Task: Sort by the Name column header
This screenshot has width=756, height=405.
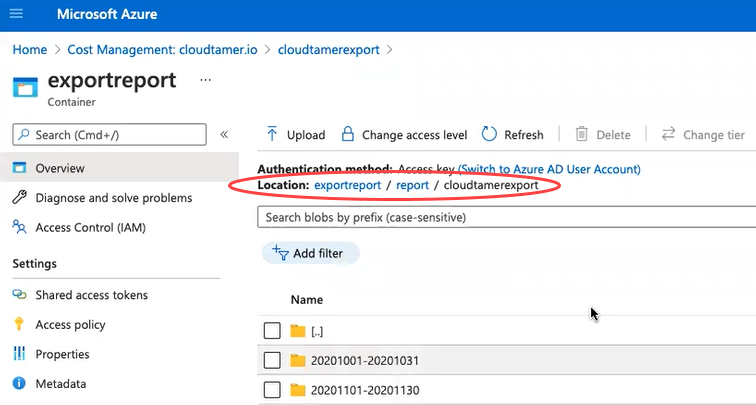Action: click(x=307, y=300)
